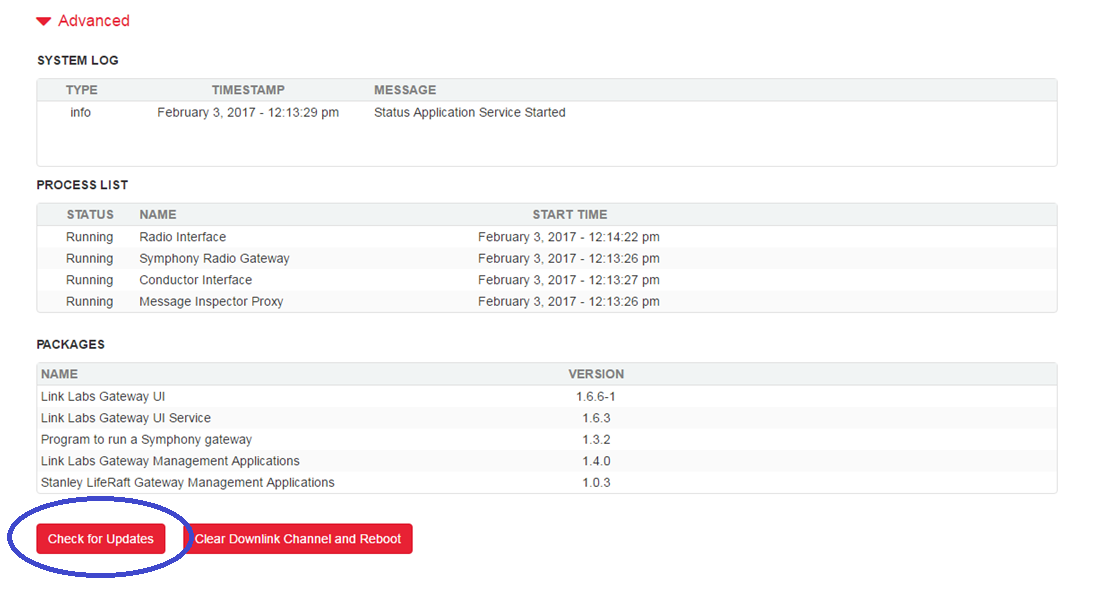Click Clear Downlink Channel and Reboot
1116x600 pixels.
coord(298,539)
